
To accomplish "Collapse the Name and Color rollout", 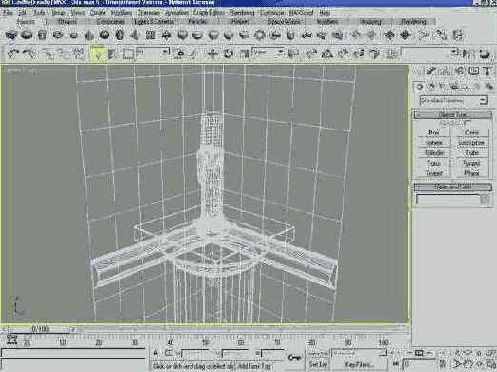I will tap(453, 187).
